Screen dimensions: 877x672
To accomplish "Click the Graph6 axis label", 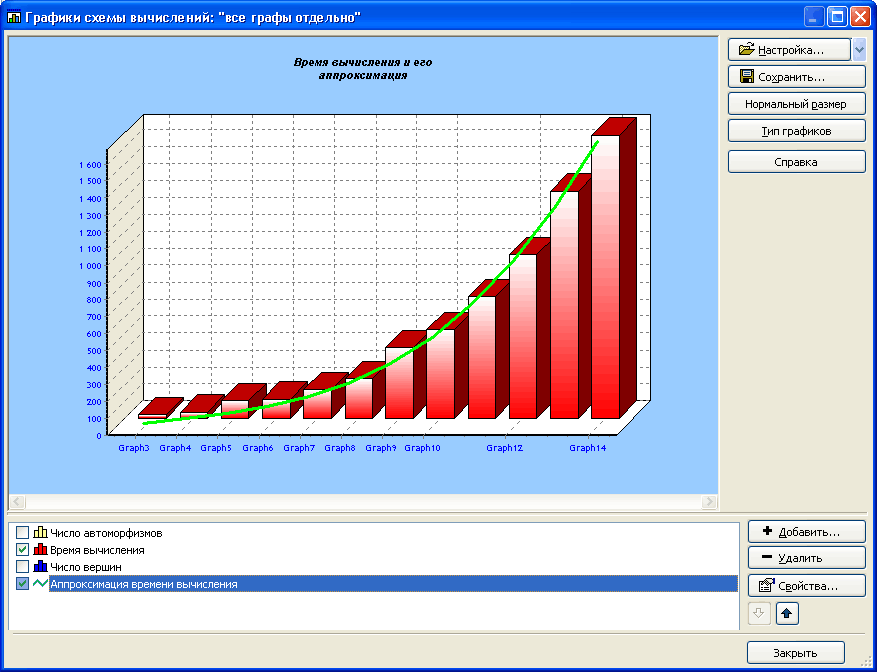I will pos(258,448).
